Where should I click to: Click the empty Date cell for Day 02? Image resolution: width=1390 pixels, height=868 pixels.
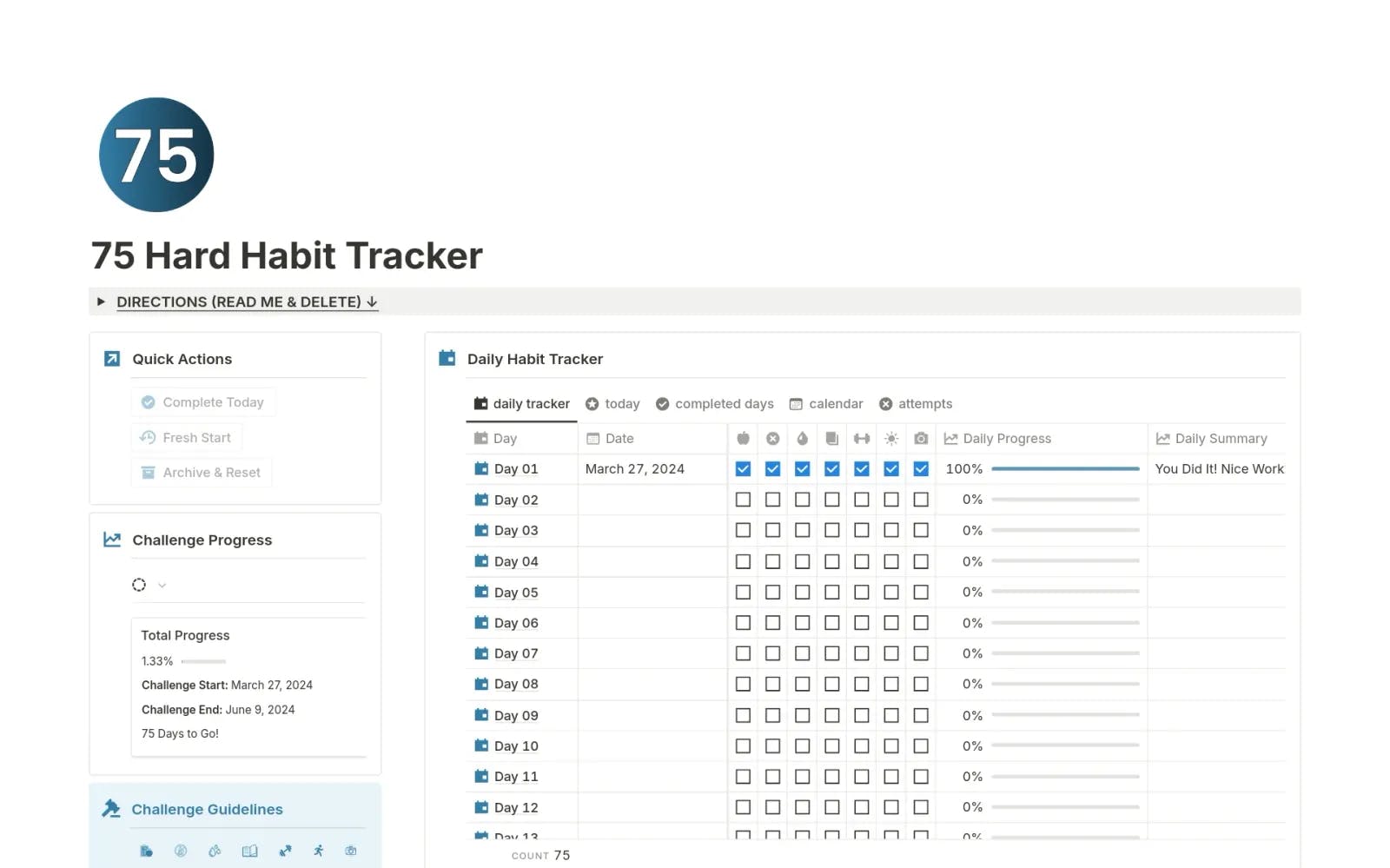point(652,500)
